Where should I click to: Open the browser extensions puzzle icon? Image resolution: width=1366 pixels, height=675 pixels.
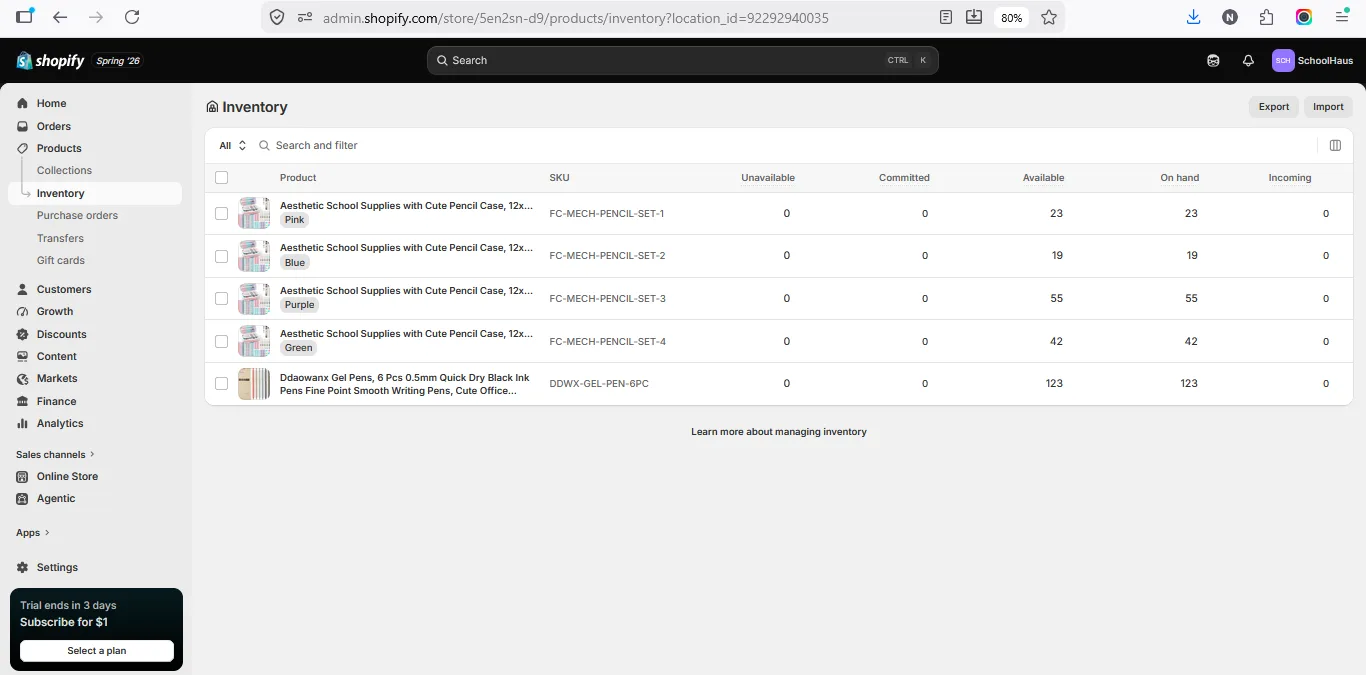point(1267,17)
